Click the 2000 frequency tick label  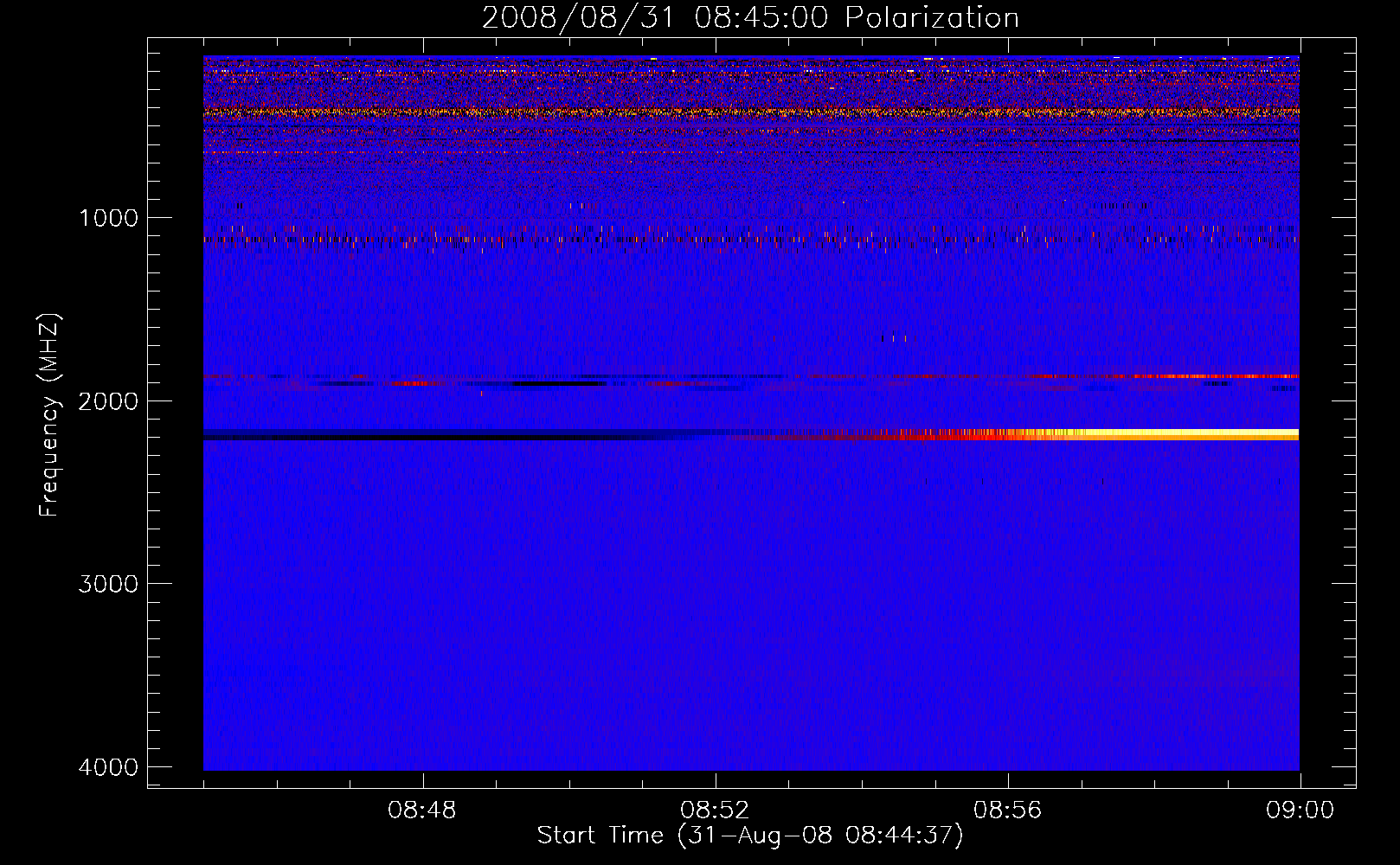[x=108, y=400]
